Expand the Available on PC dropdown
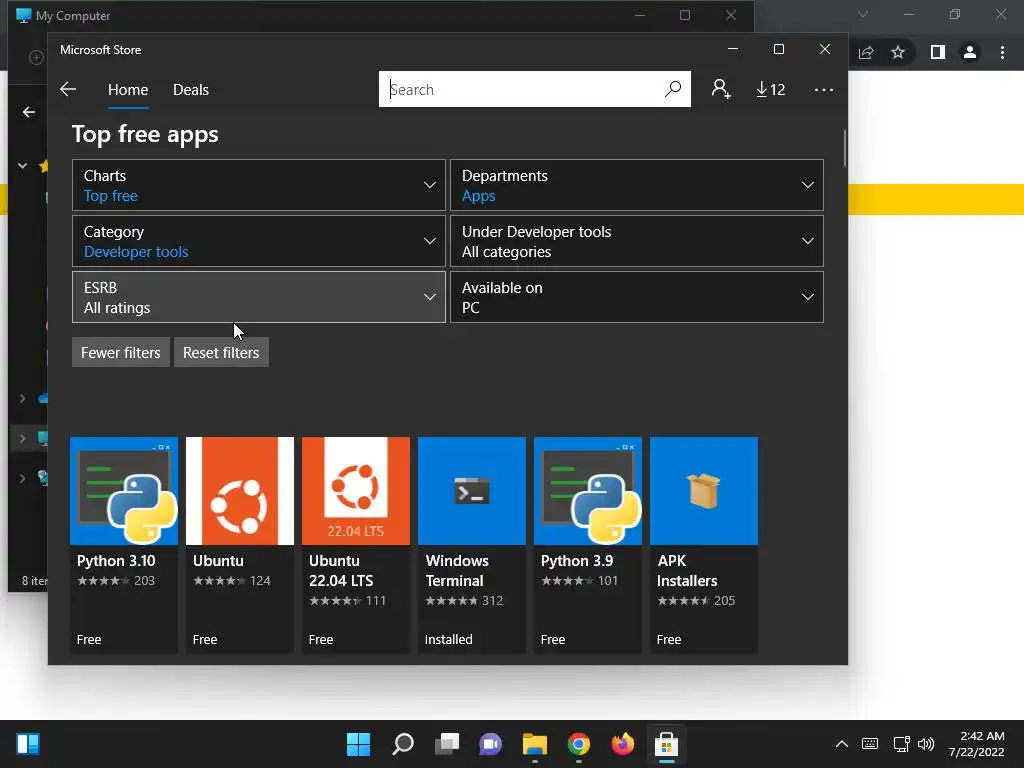1024x768 pixels. pos(637,297)
